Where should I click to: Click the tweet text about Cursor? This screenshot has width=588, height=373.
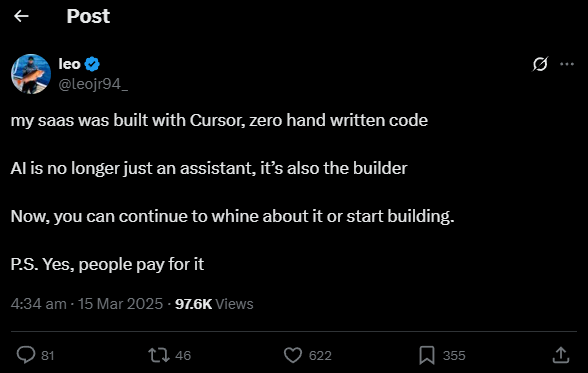[219, 120]
